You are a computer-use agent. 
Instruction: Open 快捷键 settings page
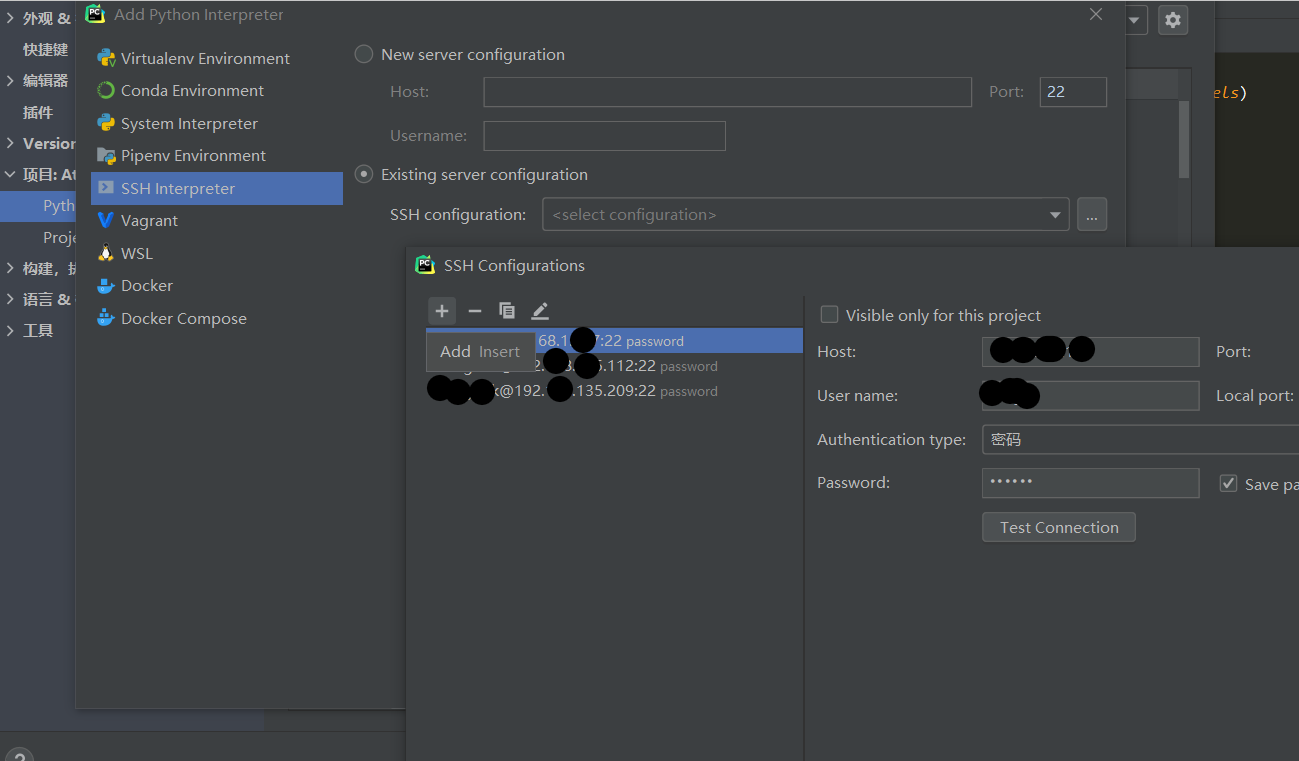click(45, 49)
